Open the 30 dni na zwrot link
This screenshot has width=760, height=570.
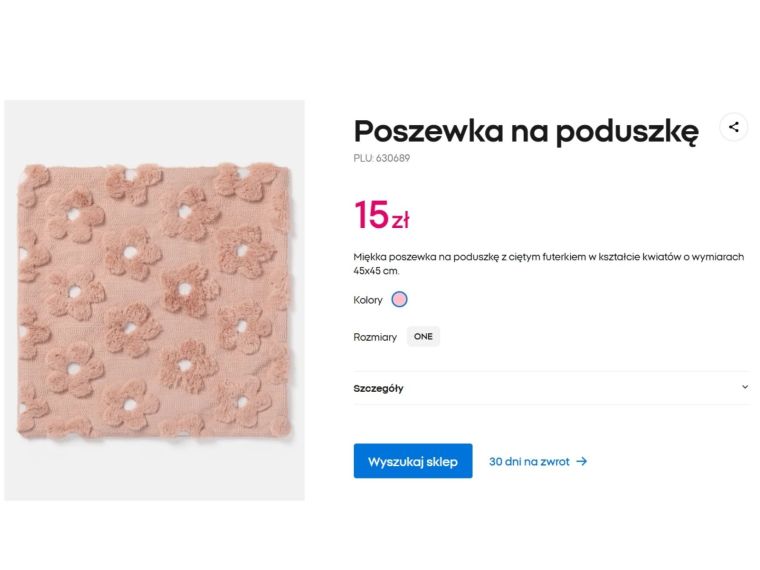[529, 462]
